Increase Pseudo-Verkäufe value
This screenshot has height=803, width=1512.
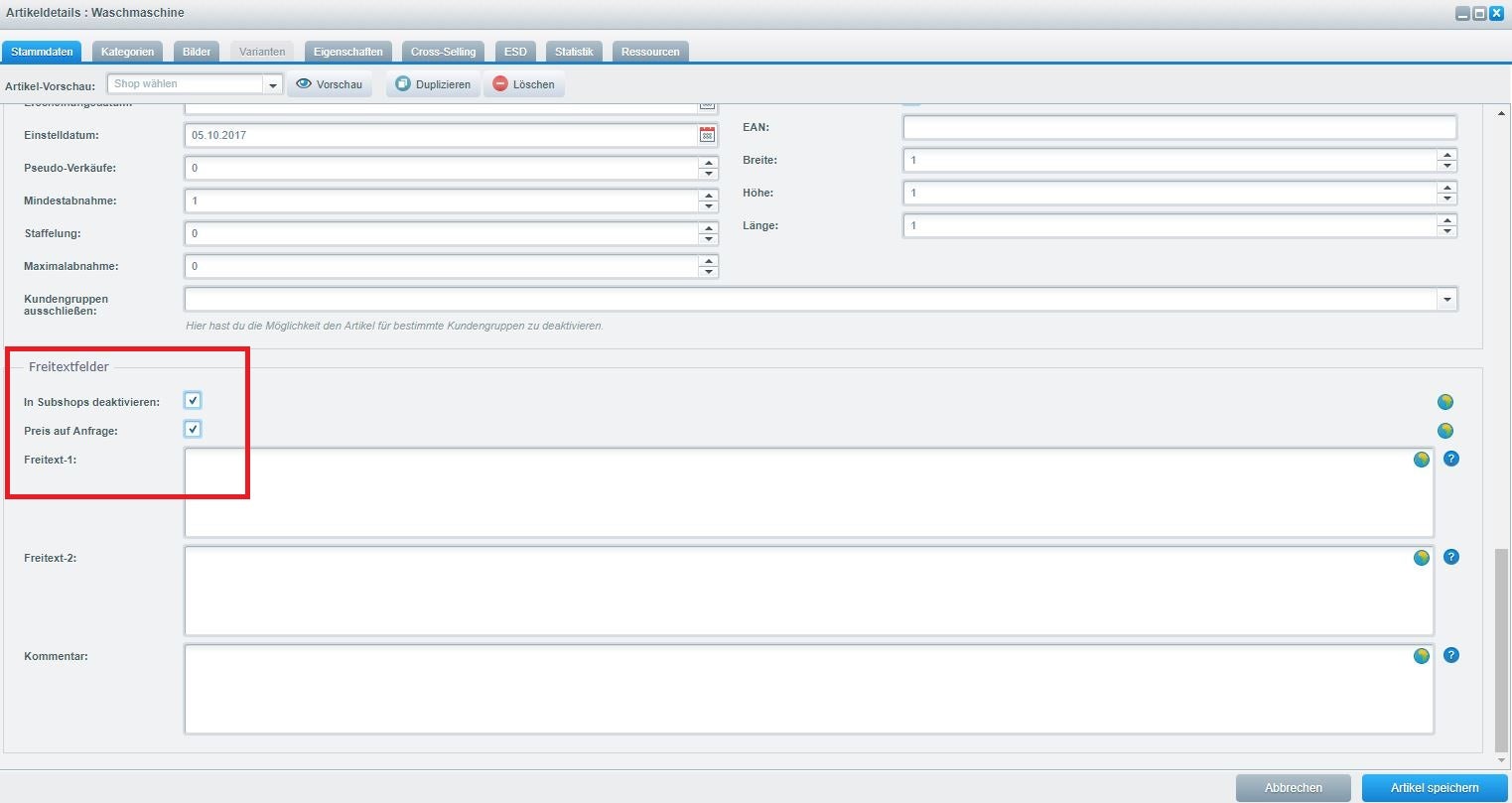tap(708, 162)
